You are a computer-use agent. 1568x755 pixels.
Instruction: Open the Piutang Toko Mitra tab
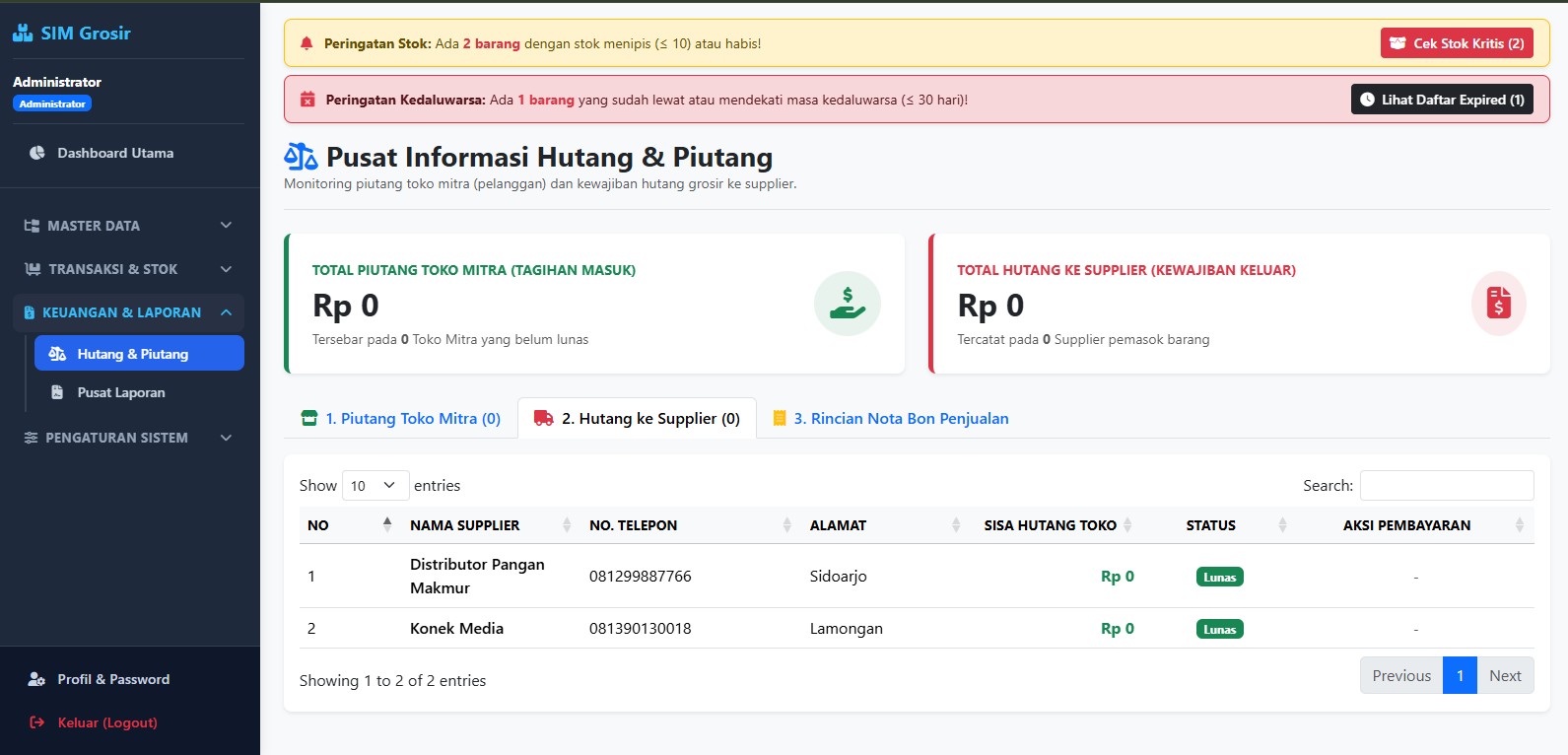click(401, 418)
